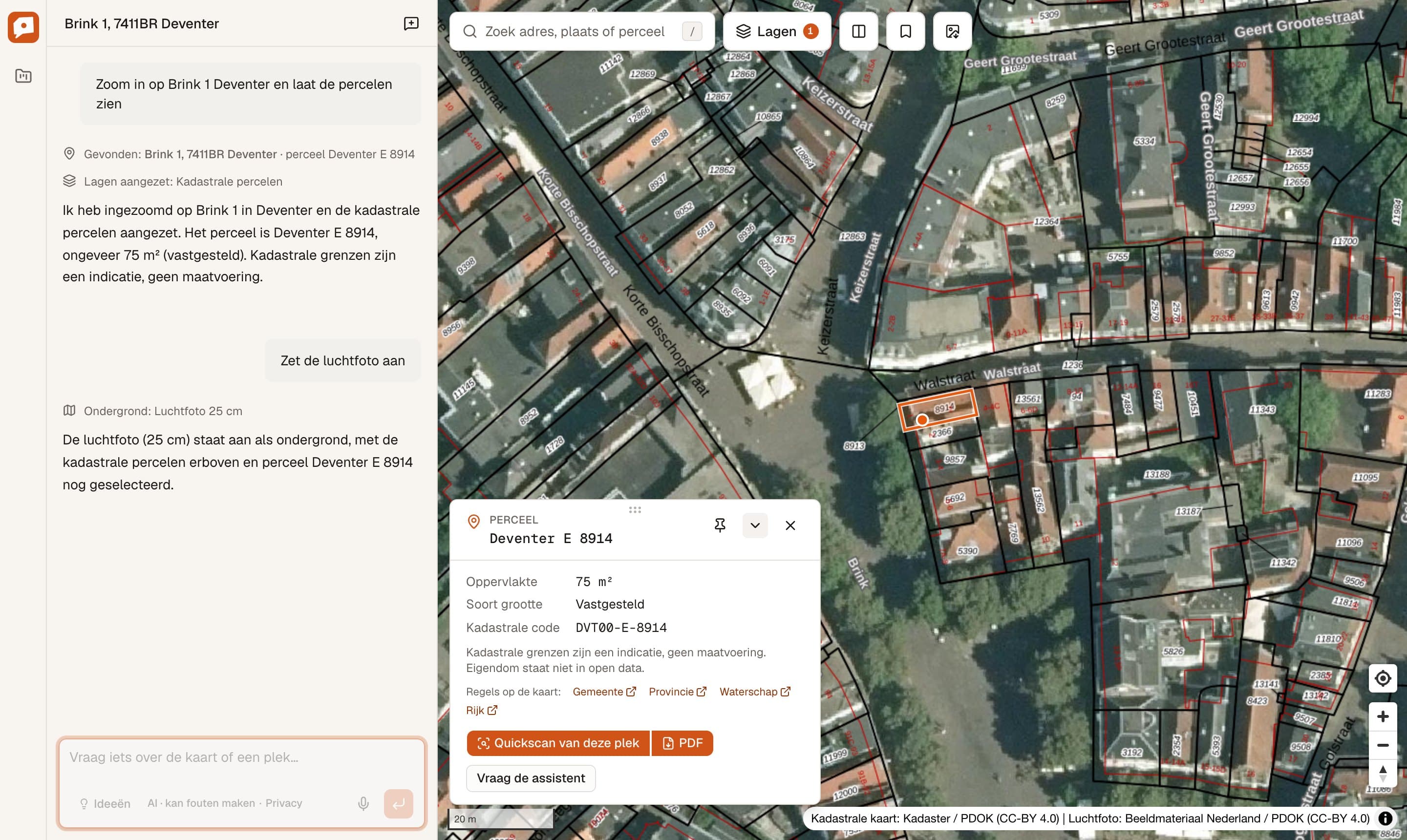This screenshot has height=840, width=1407.
Task: Open the Waterschap rules link
Action: coord(755,692)
